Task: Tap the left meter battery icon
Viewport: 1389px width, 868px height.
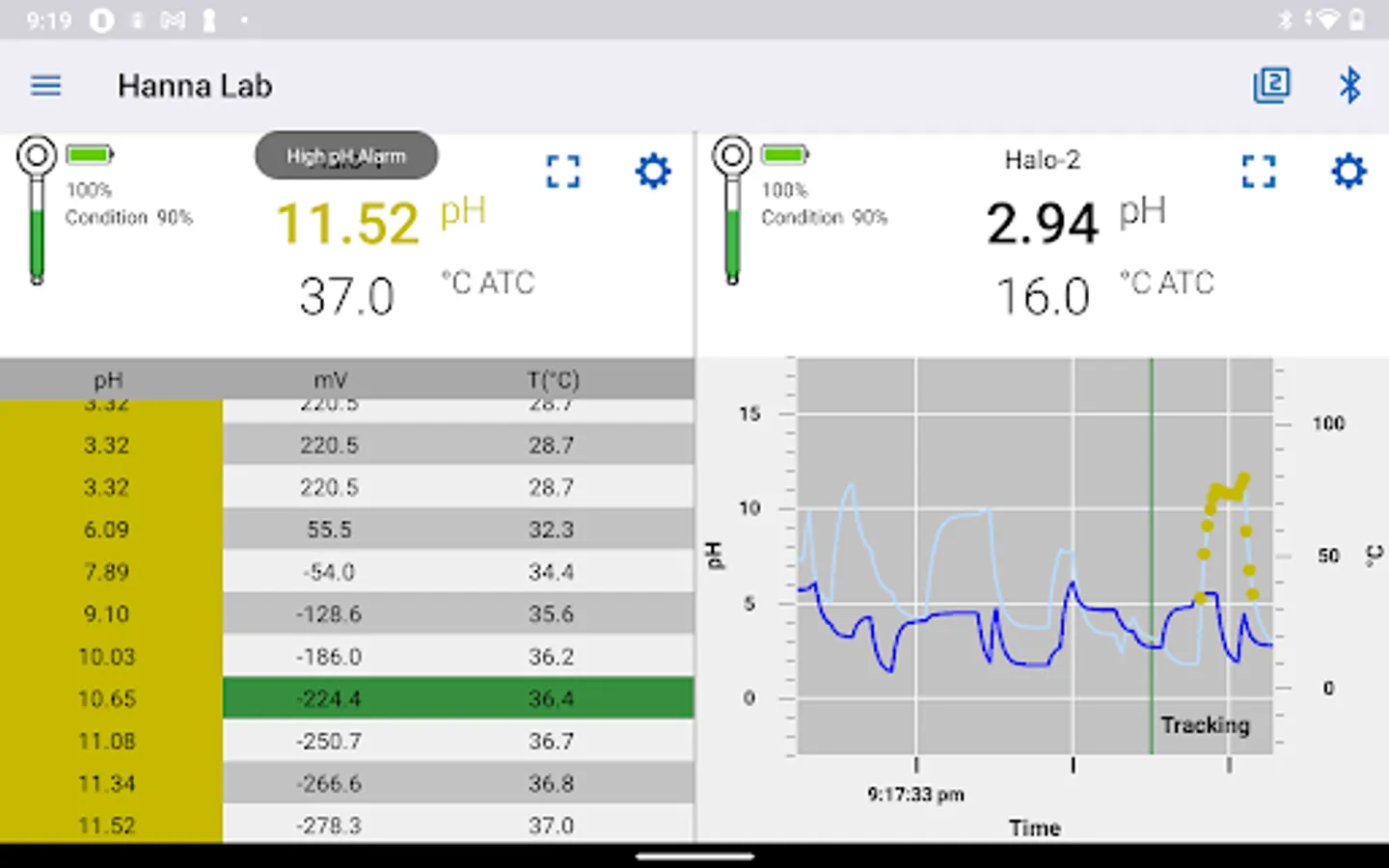Action: pos(90,154)
